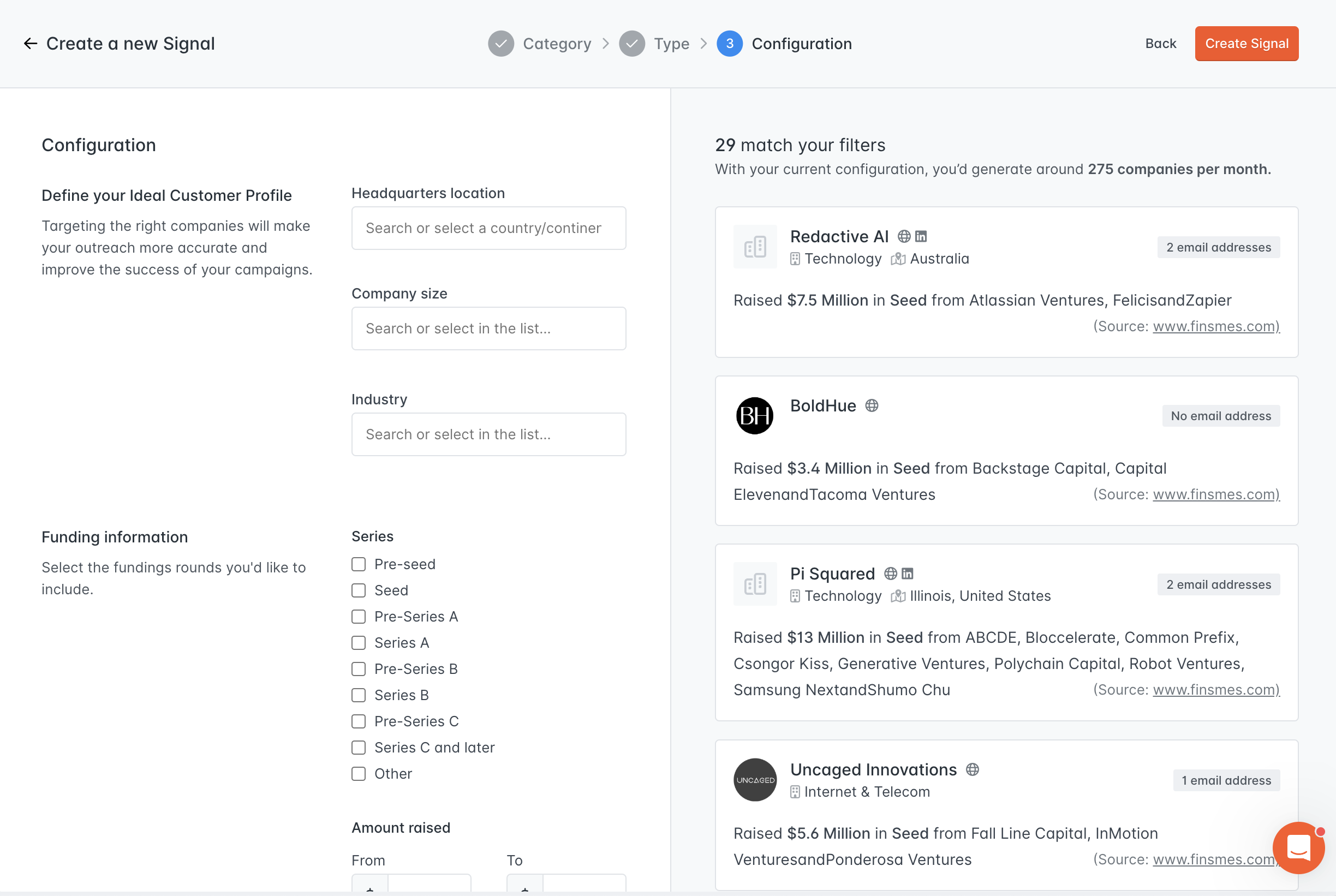Screen dimensions: 1336x896
Task: Toggle the Series B checkbox
Action: (358, 695)
